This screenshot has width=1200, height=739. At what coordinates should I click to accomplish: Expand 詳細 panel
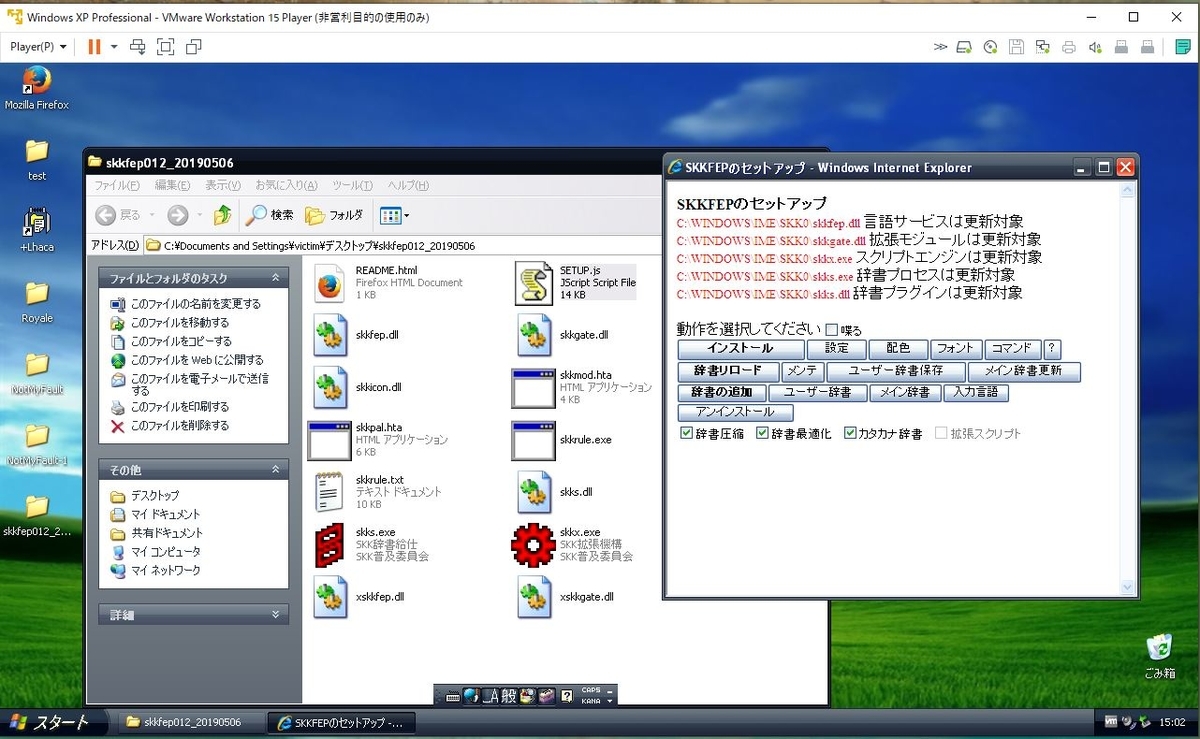[x=275, y=614]
